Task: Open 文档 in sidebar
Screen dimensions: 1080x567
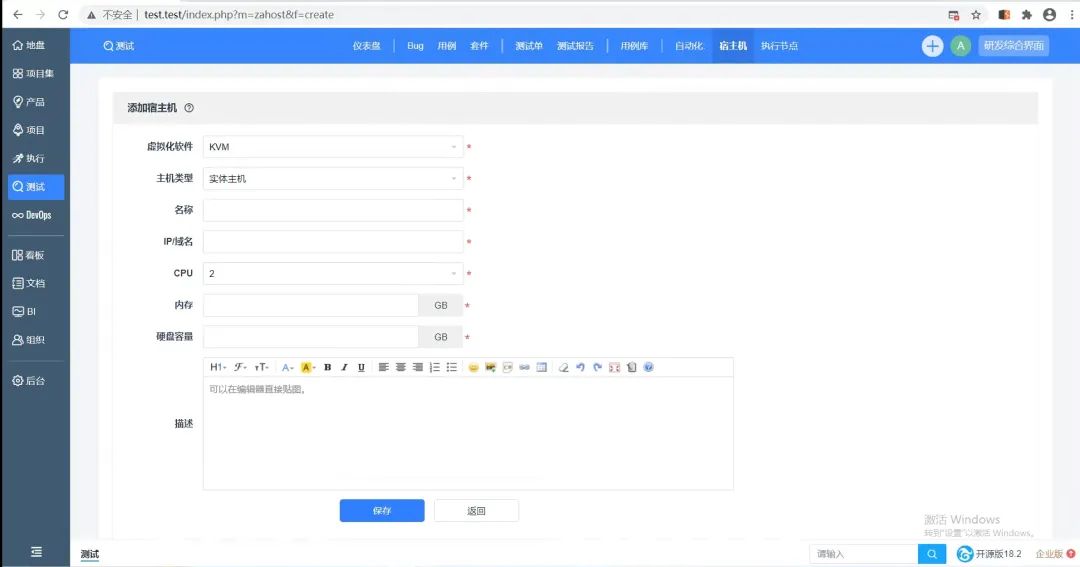Action: (x=29, y=283)
